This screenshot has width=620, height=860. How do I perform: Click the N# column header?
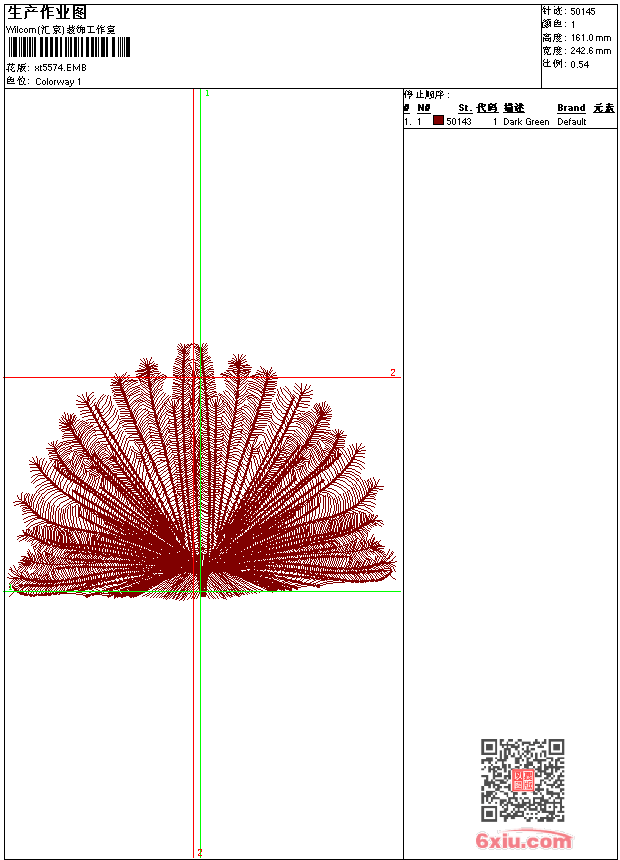tap(424, 108)
